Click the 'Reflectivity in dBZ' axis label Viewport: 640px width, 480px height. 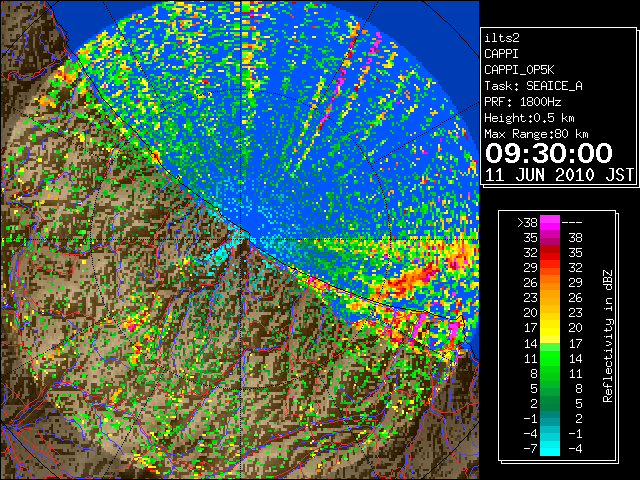pos(607,336)
